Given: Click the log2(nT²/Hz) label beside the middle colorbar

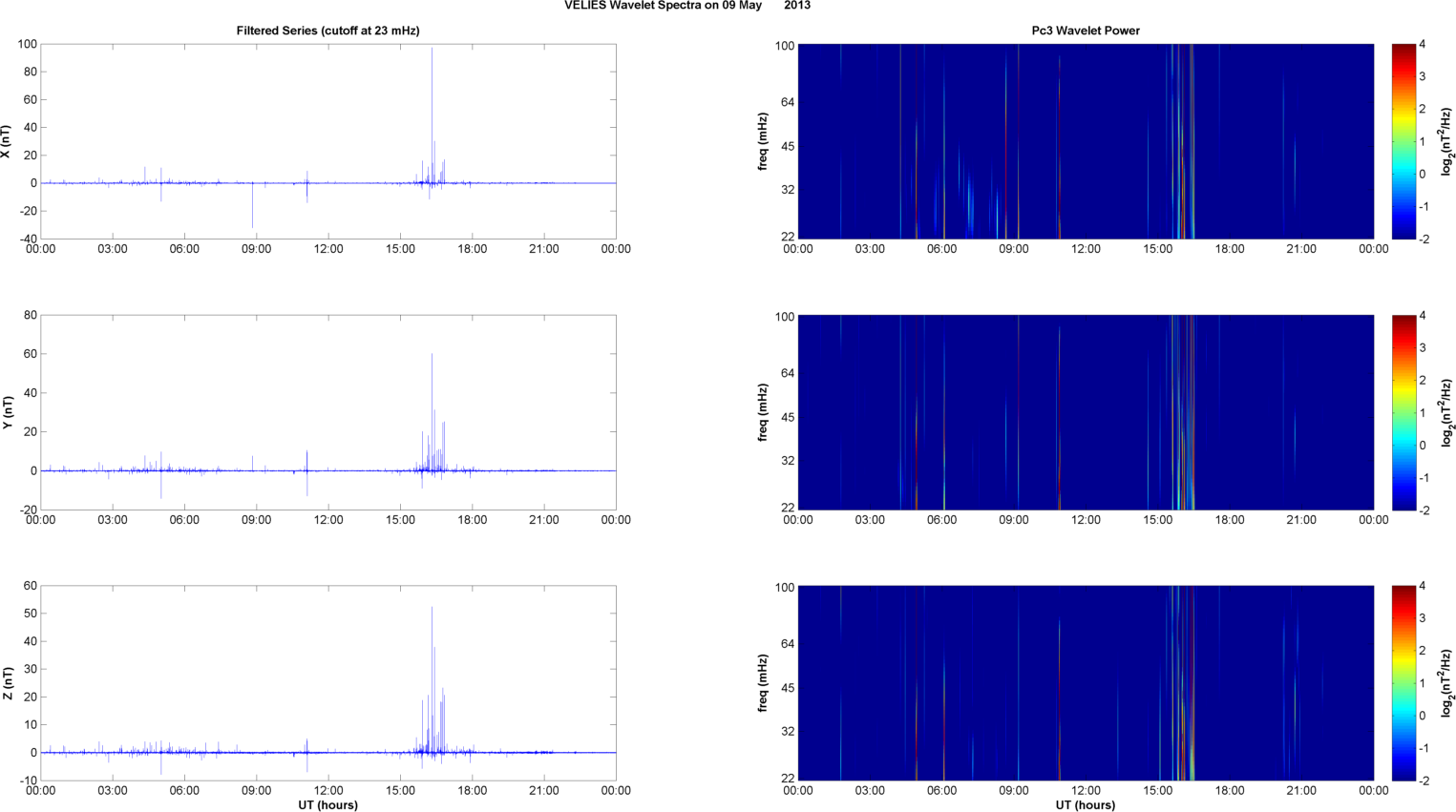Looking at the screenshot, I should point(1447,412).
